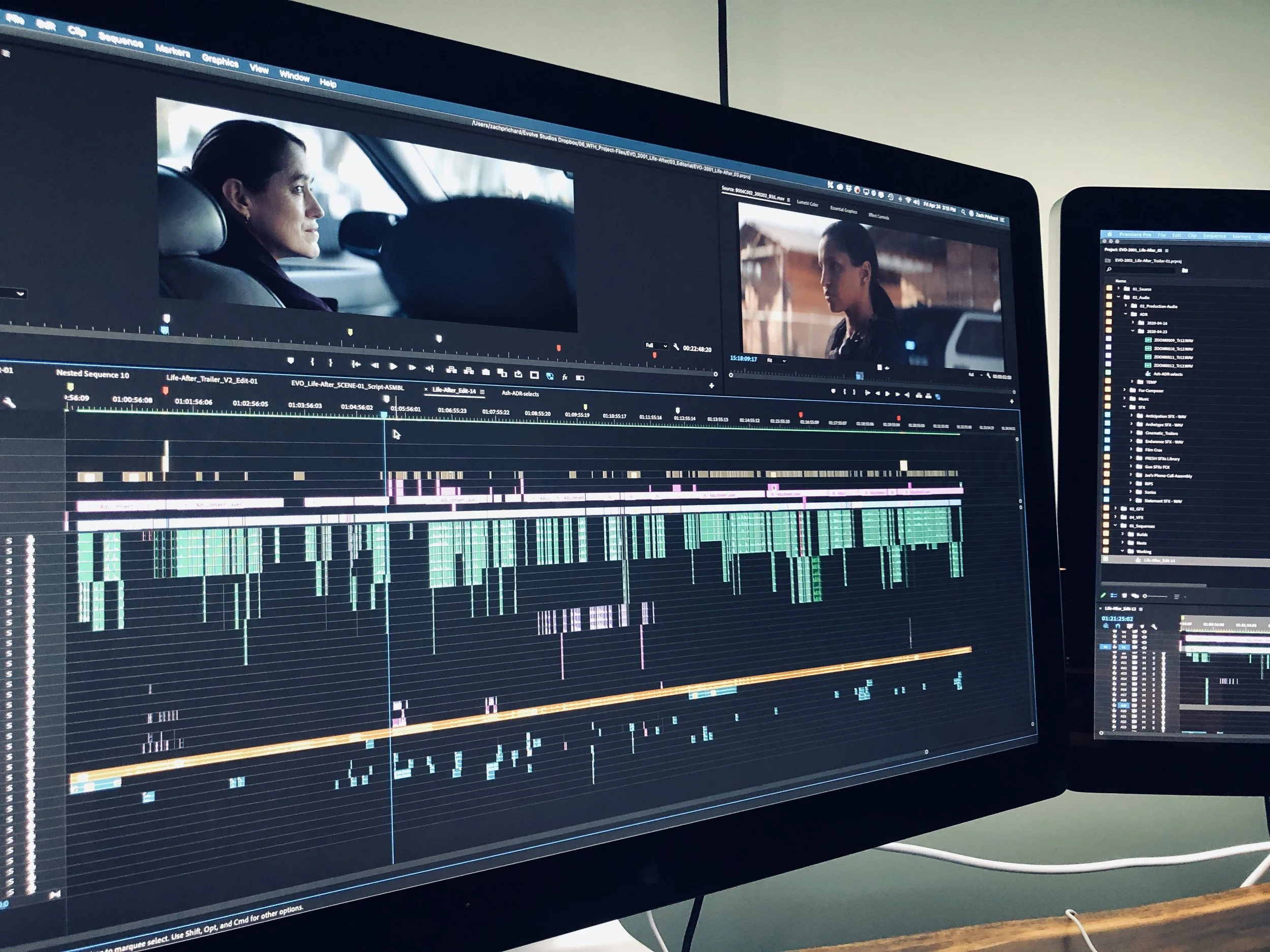The height and width of the screenshot is (952, 1270).
Task: Expand the 01_Source bin
Action: coord(1118,288)
